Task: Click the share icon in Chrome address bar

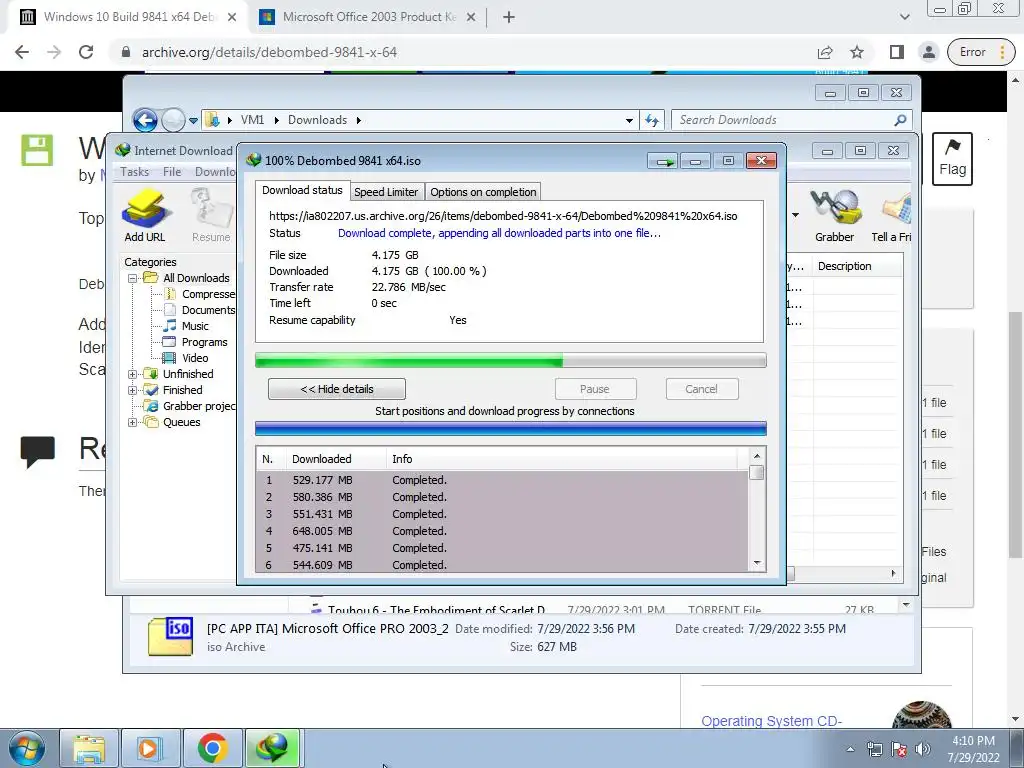Action: 825,52
